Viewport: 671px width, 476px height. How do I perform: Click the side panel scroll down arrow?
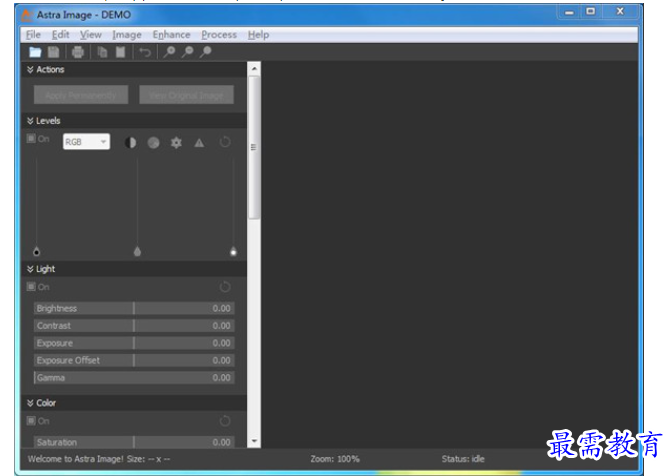pyautogui.click(x=254, y=441)
